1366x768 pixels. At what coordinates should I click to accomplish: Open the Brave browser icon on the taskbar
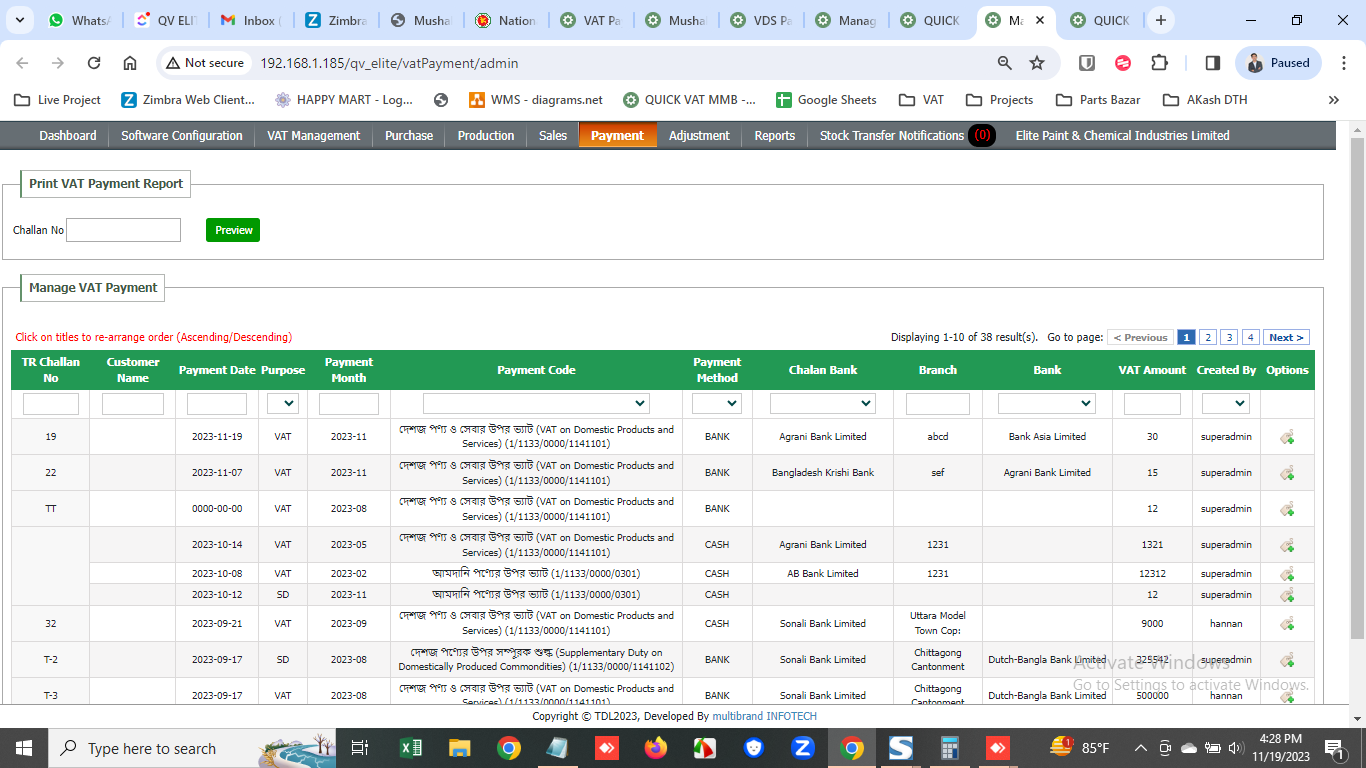click(x=754, y=748)
